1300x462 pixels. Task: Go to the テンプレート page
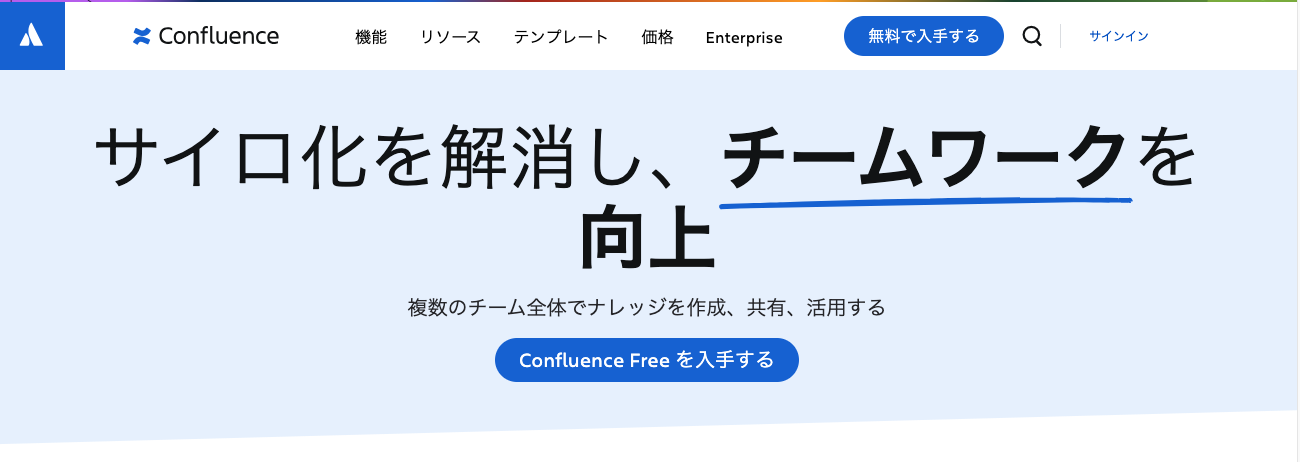coord(561,38)
